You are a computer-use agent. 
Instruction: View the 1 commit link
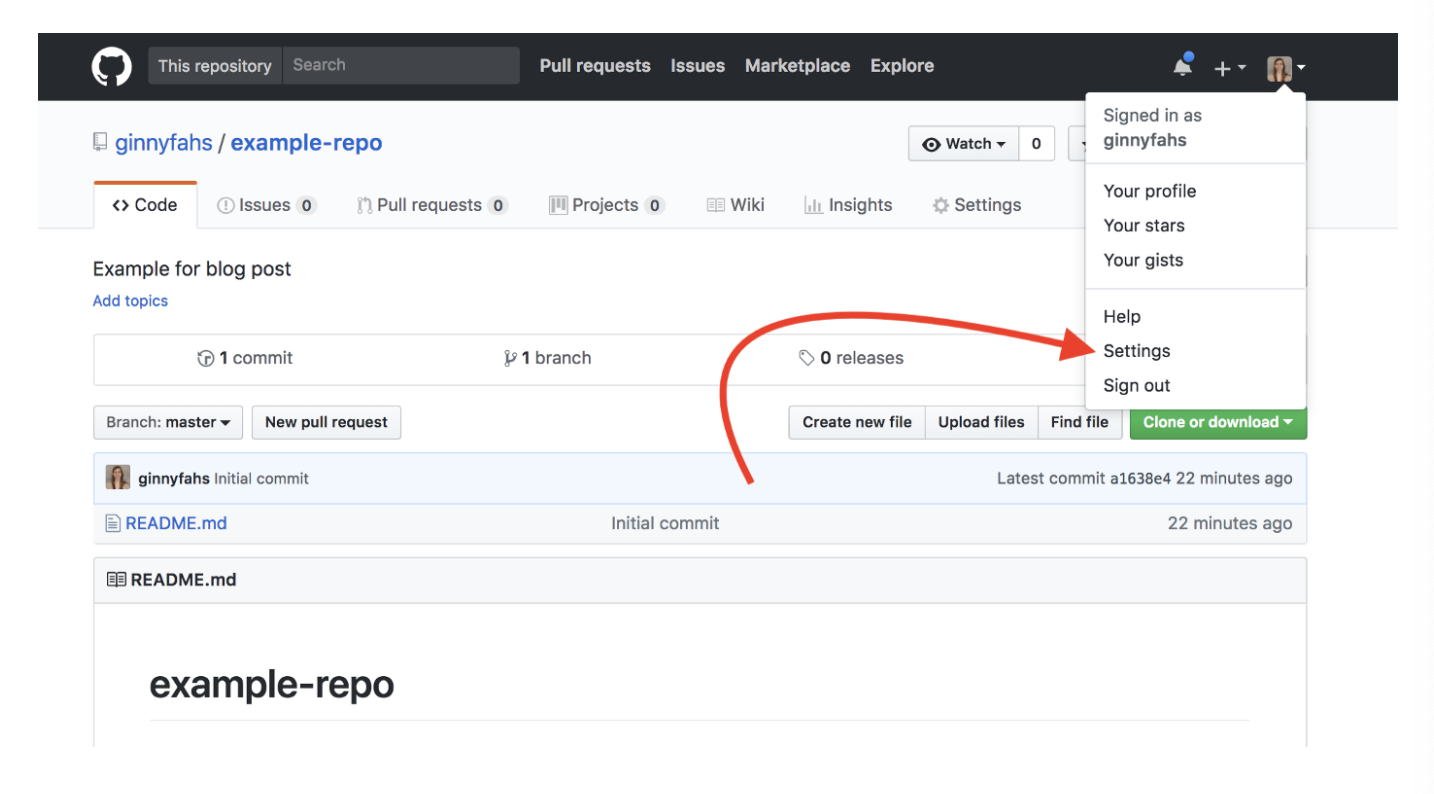245,358
